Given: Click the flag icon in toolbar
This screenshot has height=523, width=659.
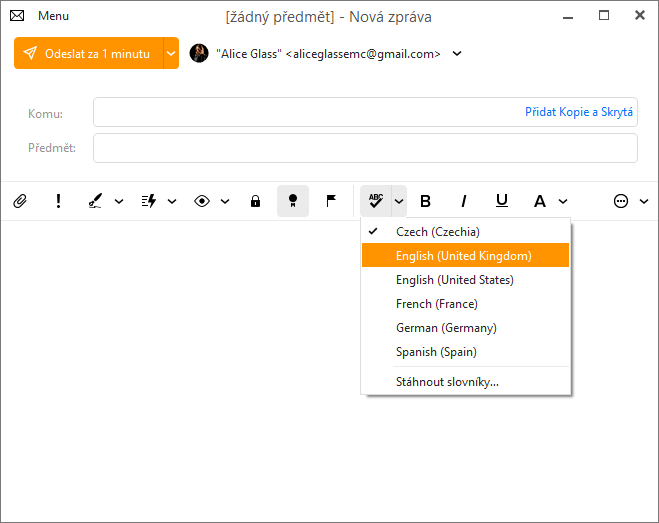Looking at the screenshot, I should point(331,201).
